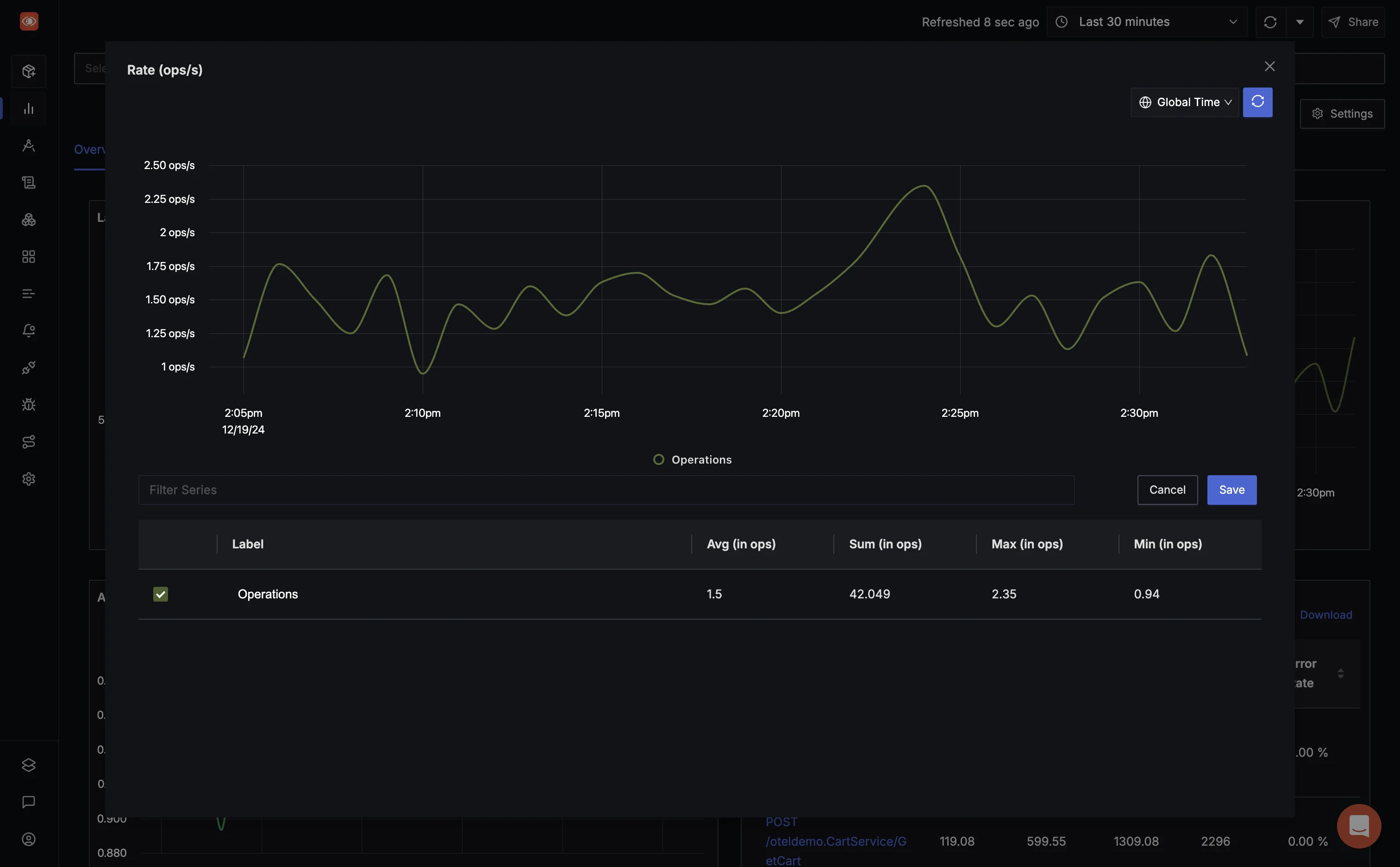Image resolution: width=1400 pixels, height=867 pixels.
Task: Uncheck the Operations series checkbox
Action: (161, 594)
